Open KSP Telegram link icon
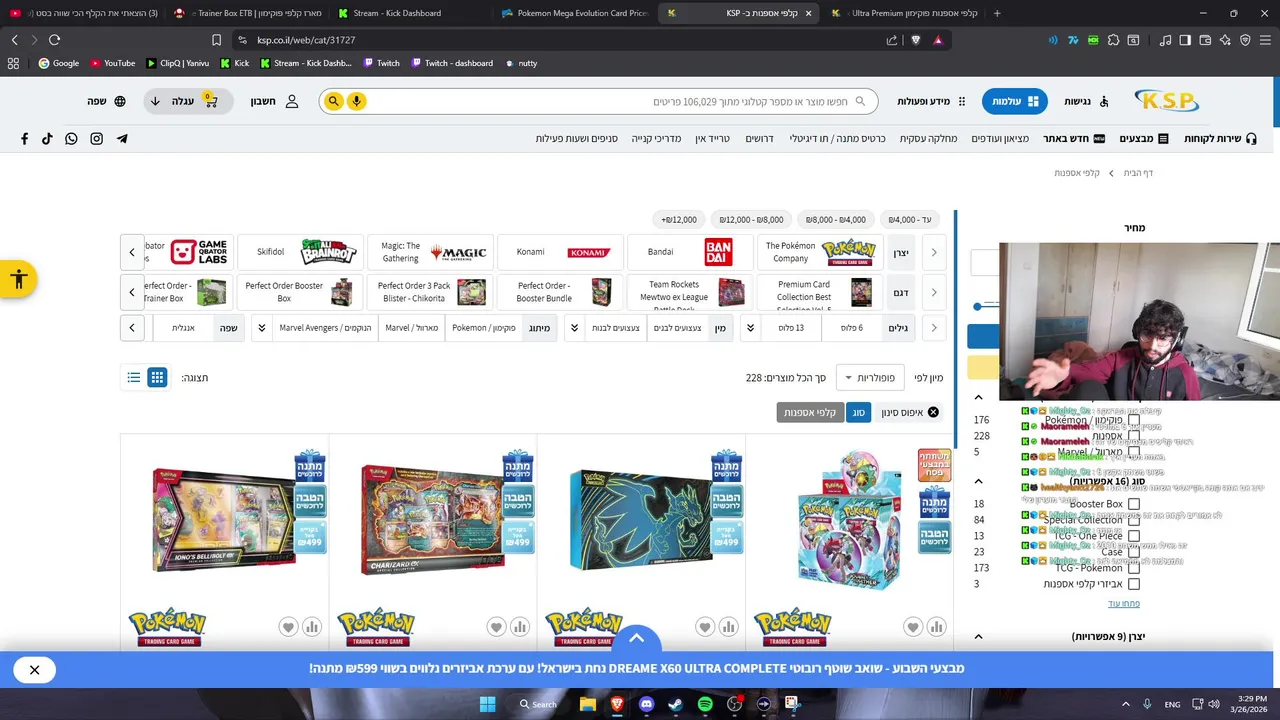This screenshot has width=1280, height=720. (122, 138)
